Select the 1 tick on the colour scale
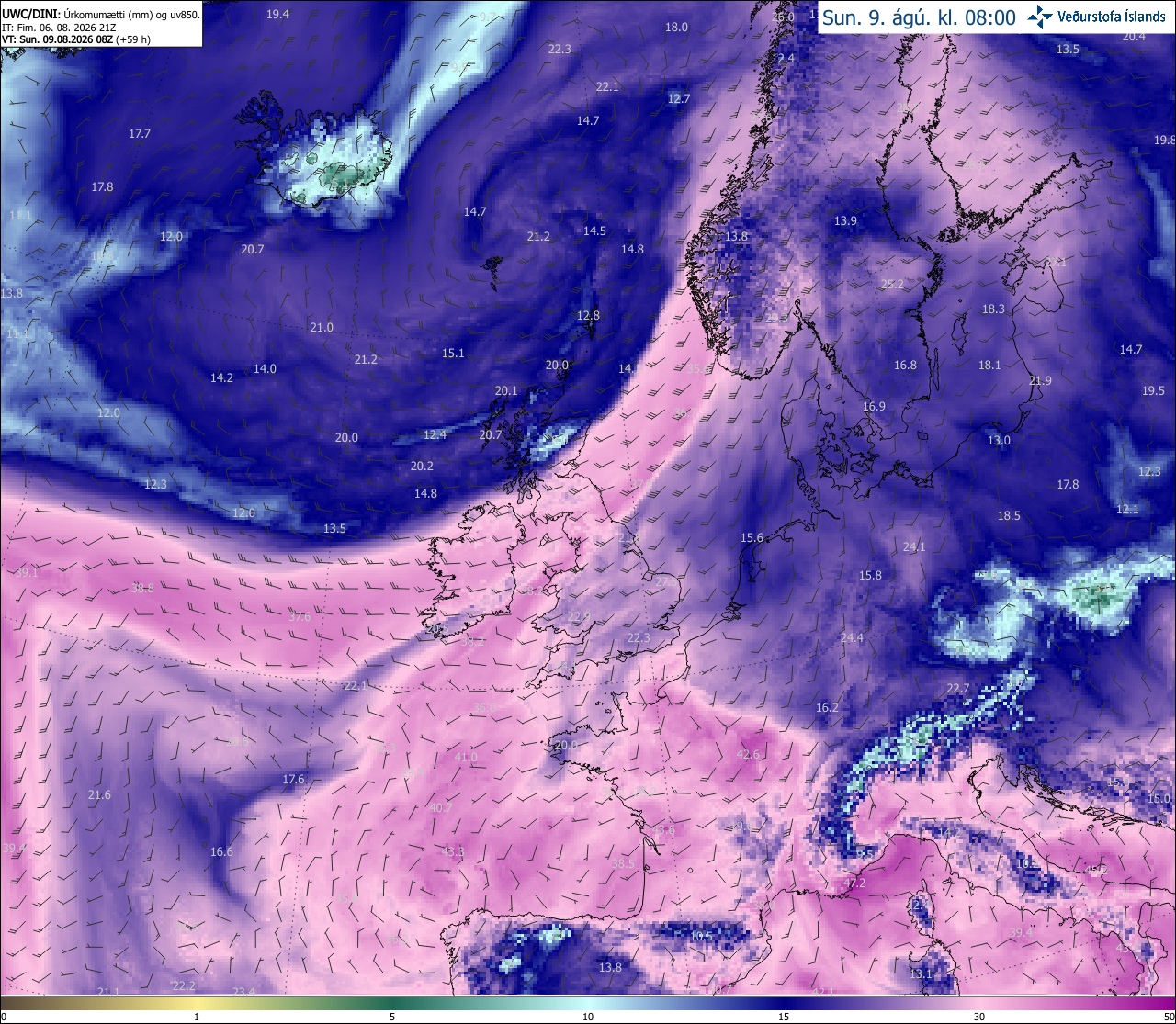 (x=197, y=1017)
